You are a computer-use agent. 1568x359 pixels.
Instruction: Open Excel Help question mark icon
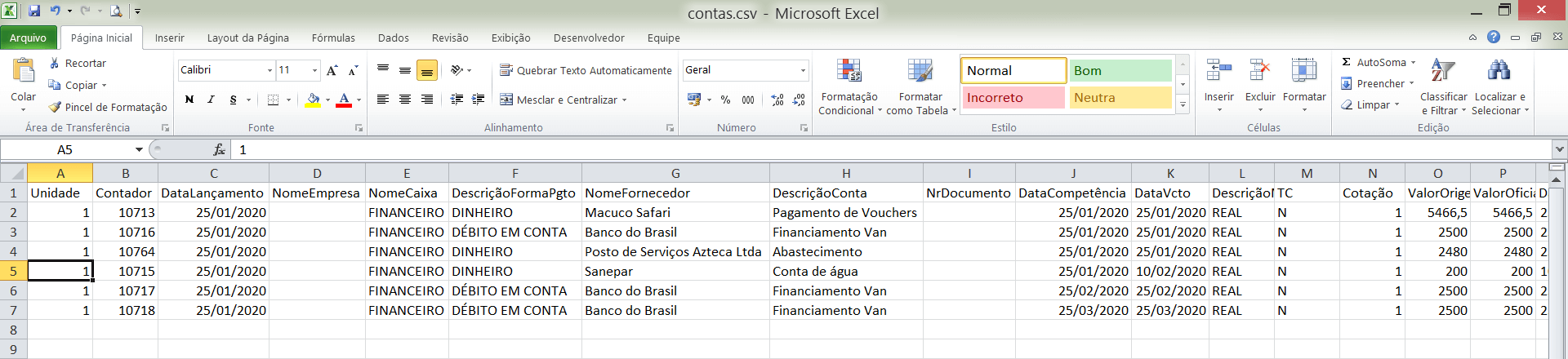click(1494, 37)
